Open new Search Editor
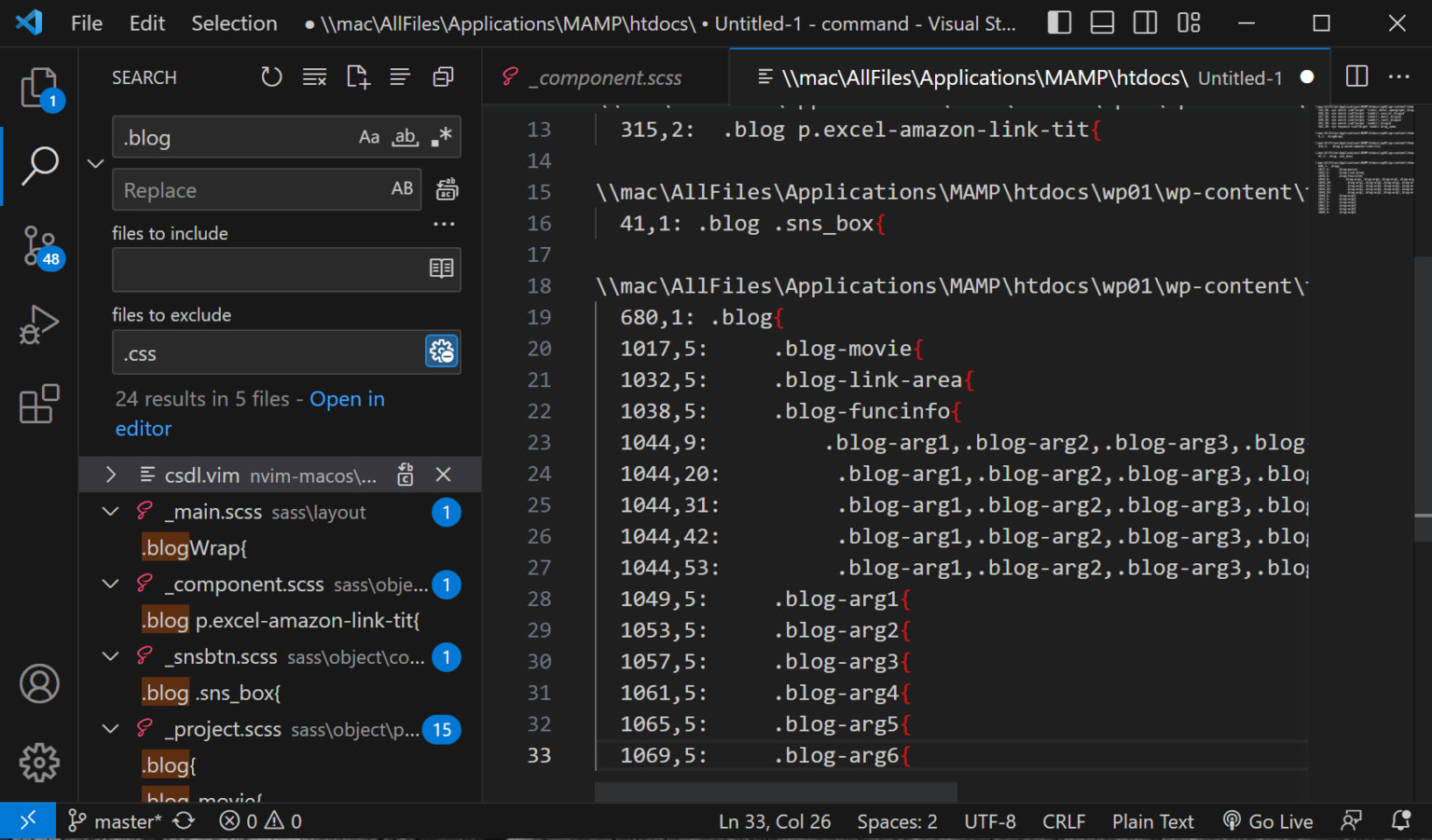Screen dimensions: 1432x840 357,76
